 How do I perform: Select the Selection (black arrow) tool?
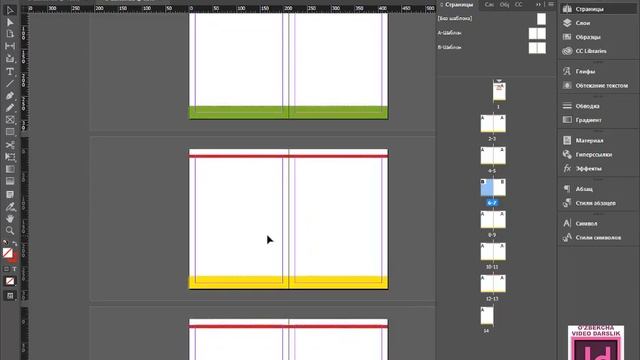[10, 11]
